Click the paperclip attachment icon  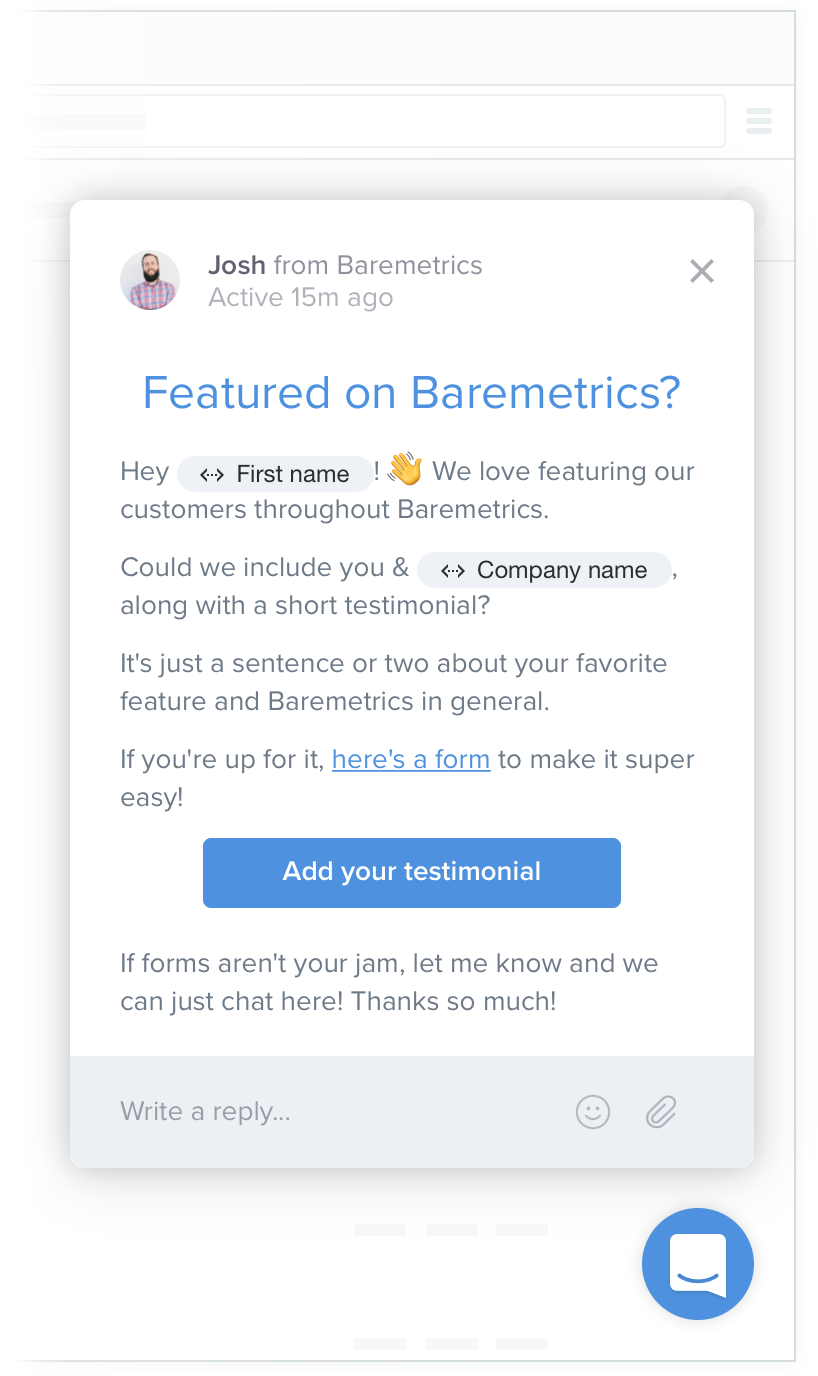tap(661, 1111)
